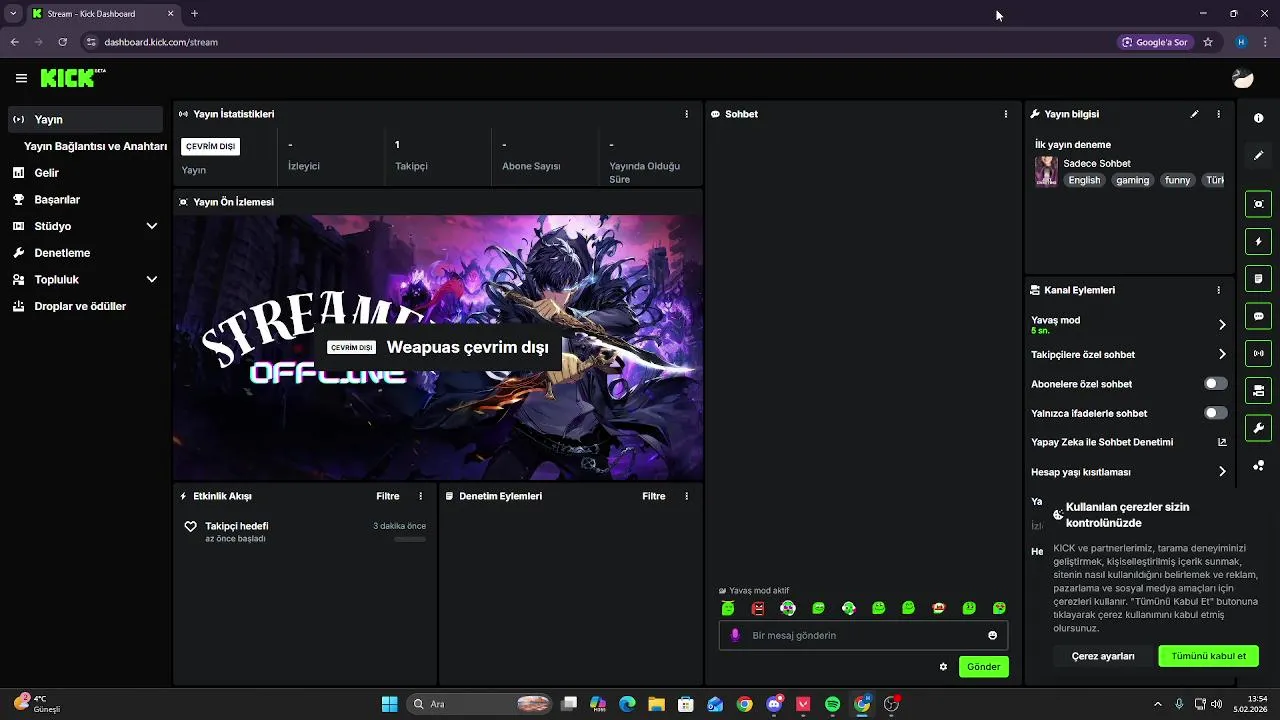
Task: Toggle the stream preview widget icon in sidebar
Action: [1258, 204]
